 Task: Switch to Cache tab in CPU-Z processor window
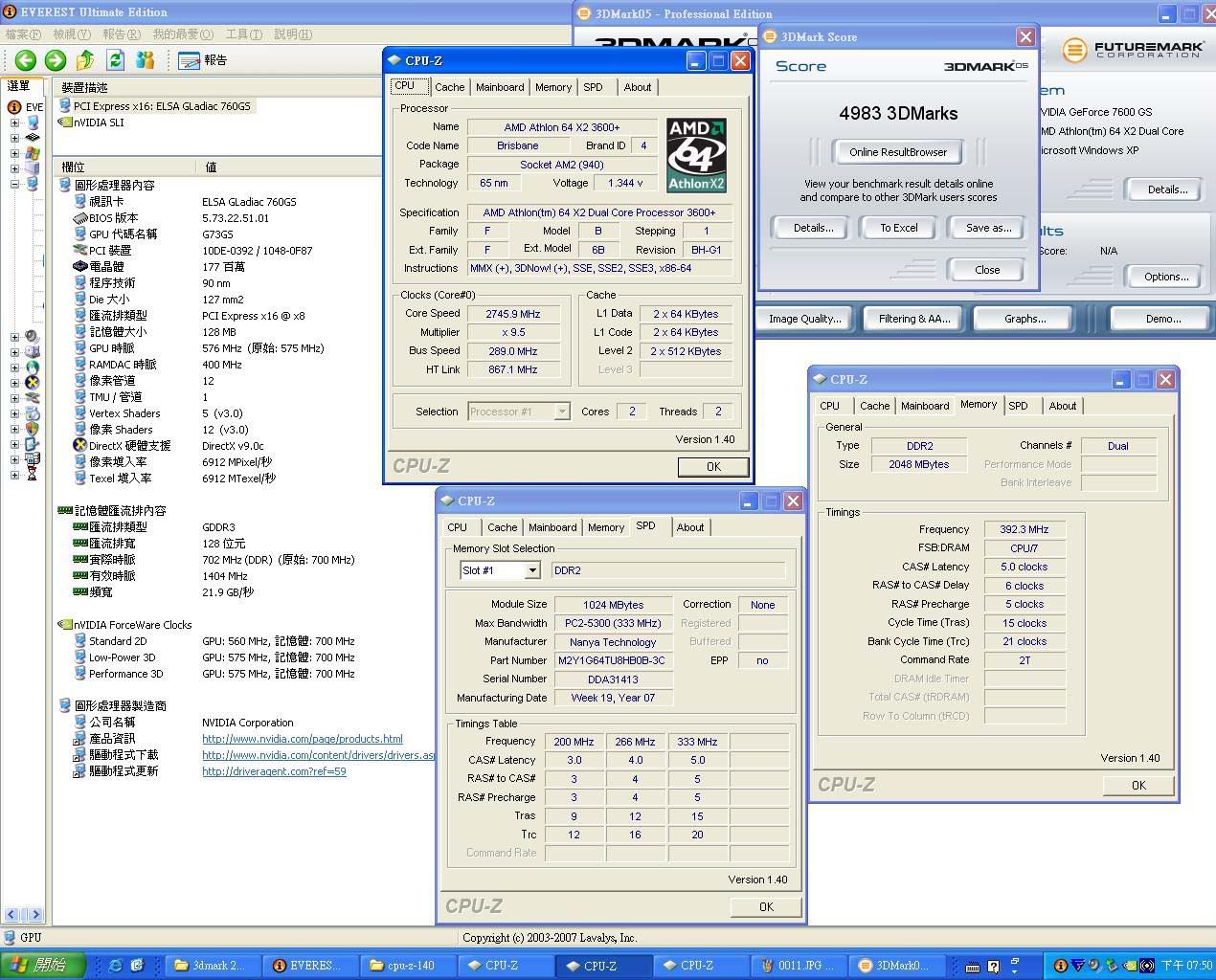[449, 87]
